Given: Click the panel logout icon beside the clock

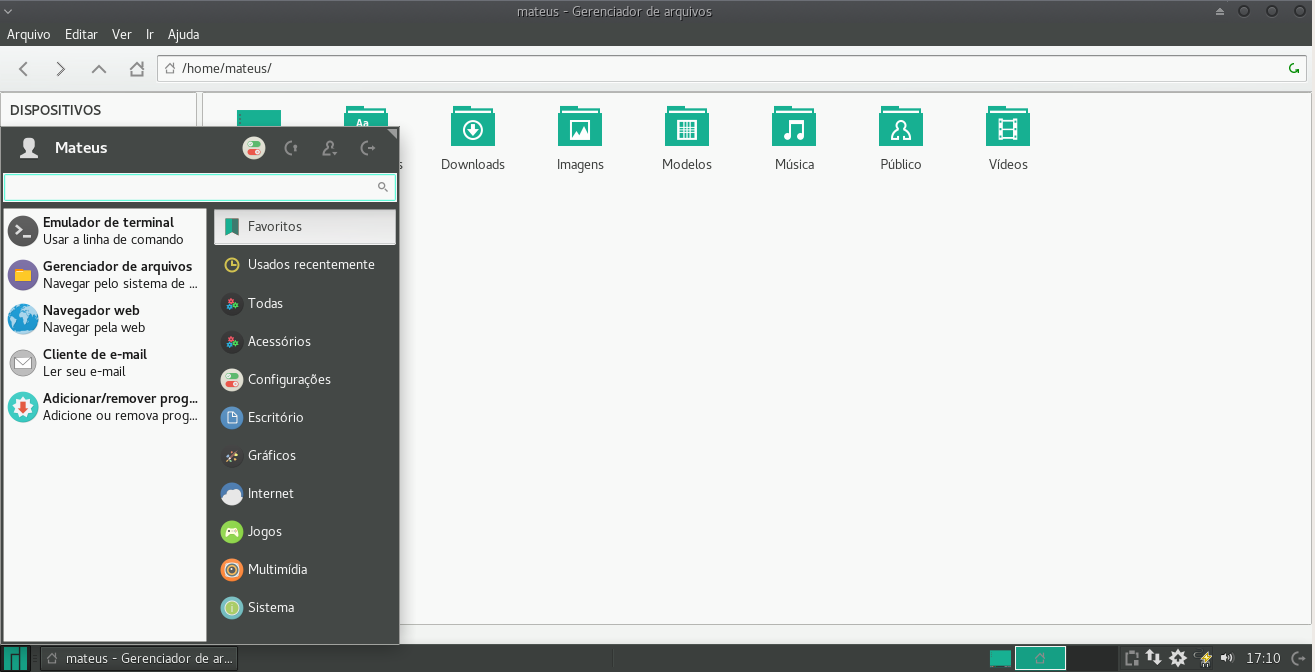Looking at the screenshot, I should pyautogui.click(x=1298, y=658).
